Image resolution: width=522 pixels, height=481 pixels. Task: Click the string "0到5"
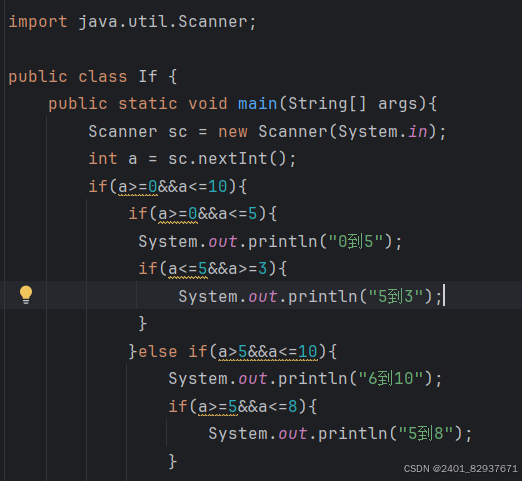[356, 241]
